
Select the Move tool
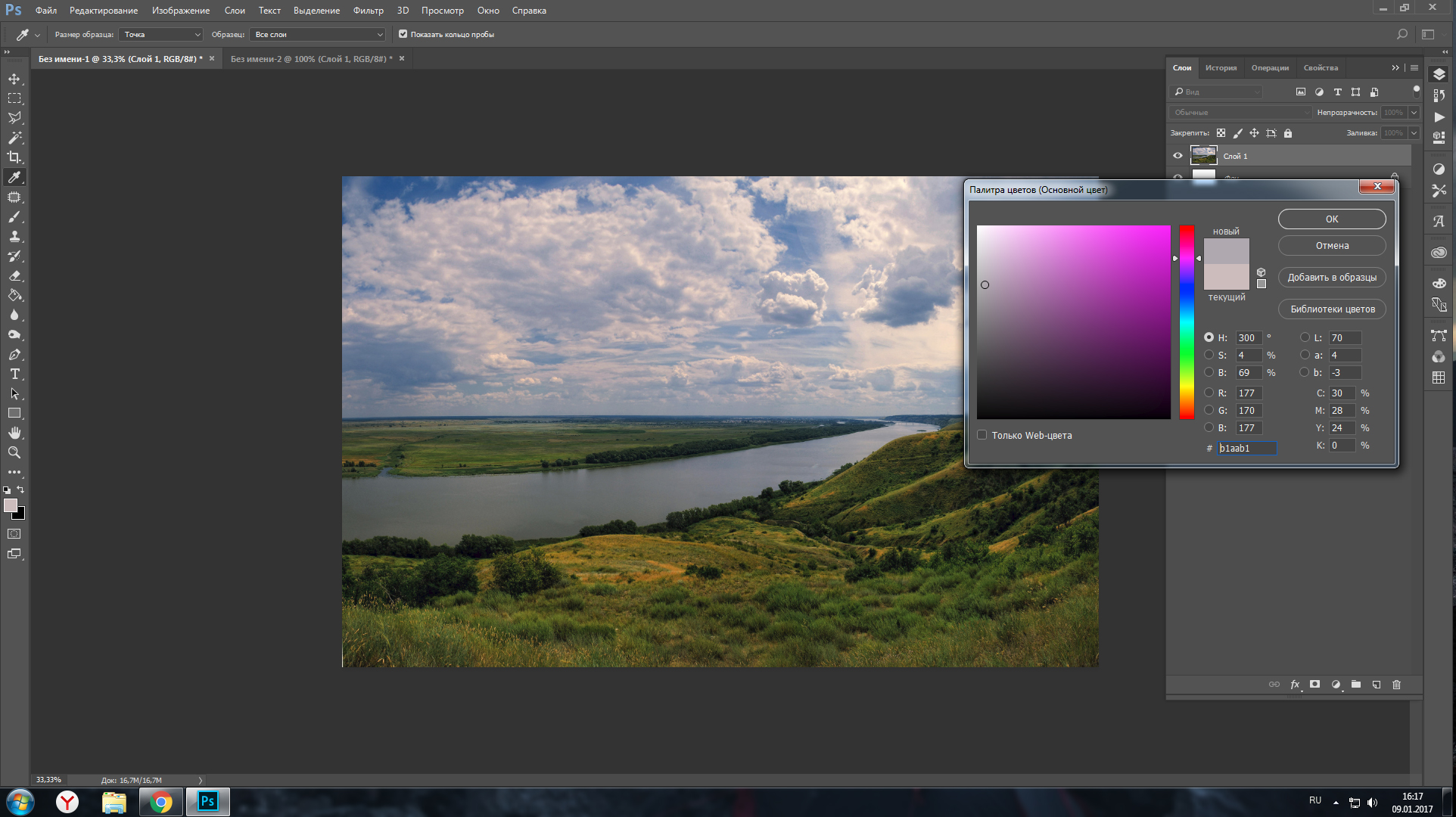coord(14,79)
